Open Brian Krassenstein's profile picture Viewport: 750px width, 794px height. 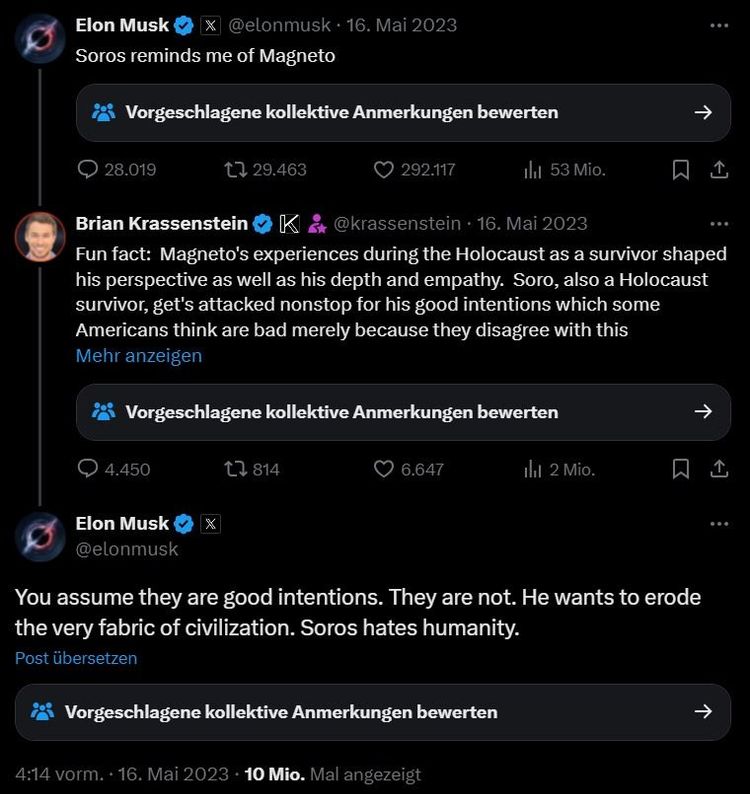(x=40, y=237)
